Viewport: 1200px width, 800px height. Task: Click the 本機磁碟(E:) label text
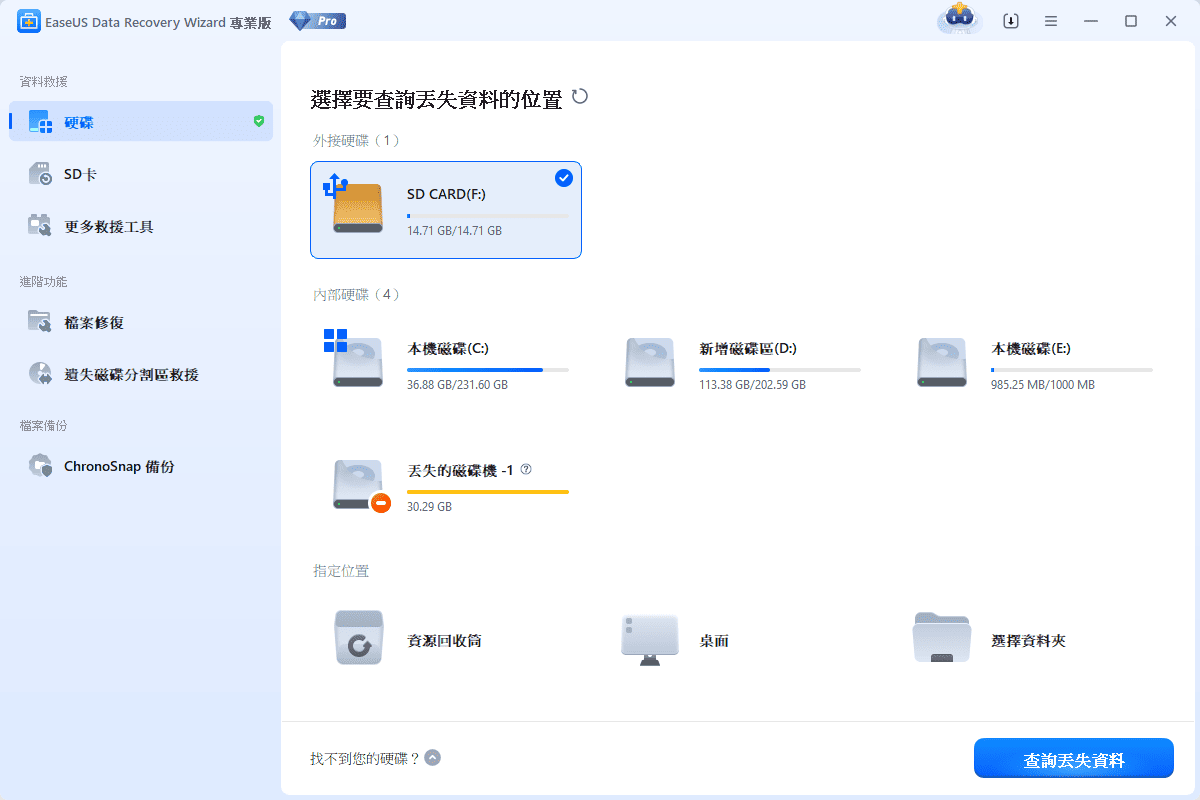[1031, 349]
